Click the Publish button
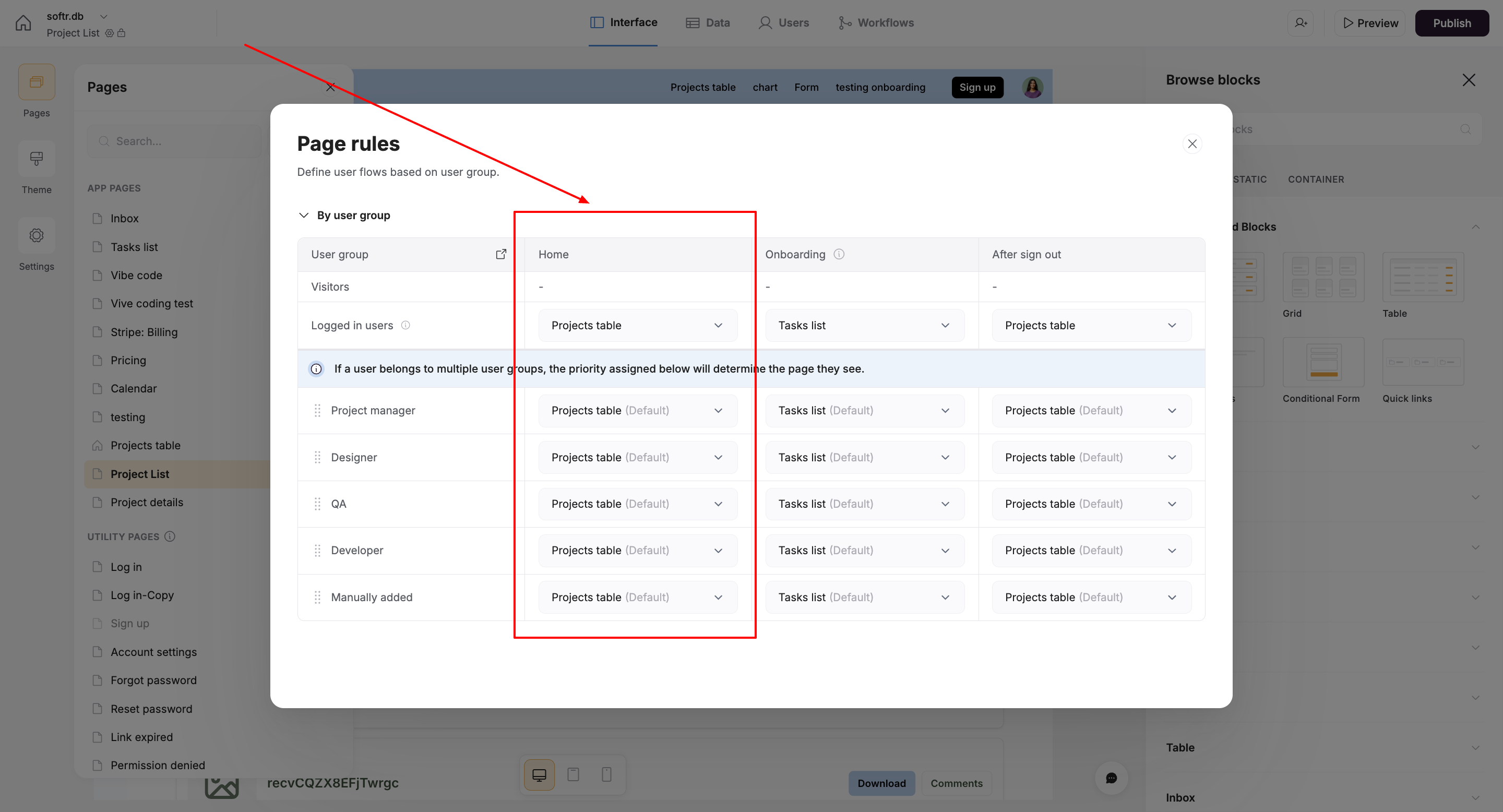Screen dimensions: 1503x812 click(x=1452, y=23)
